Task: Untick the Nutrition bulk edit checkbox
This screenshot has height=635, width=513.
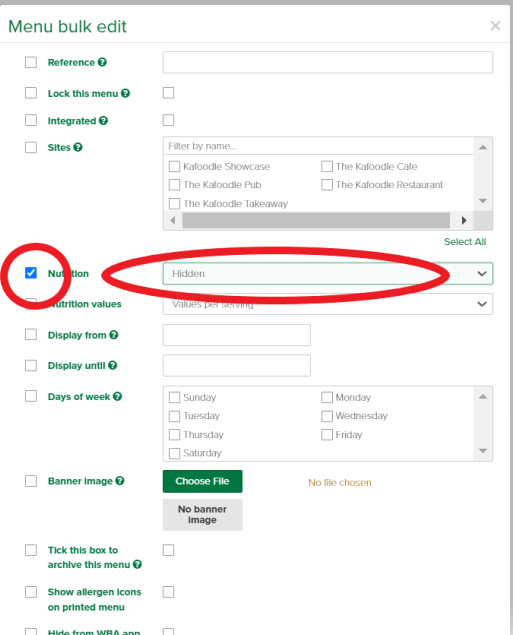Action: [x=31, y=273]
